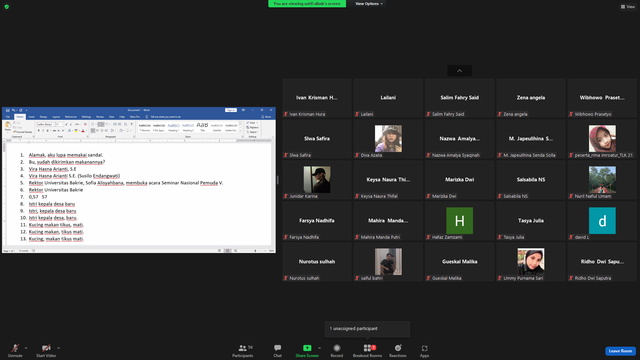Apply Italic in Word Font group
Screen dimensions: 640x360
(x=43, y=130)
